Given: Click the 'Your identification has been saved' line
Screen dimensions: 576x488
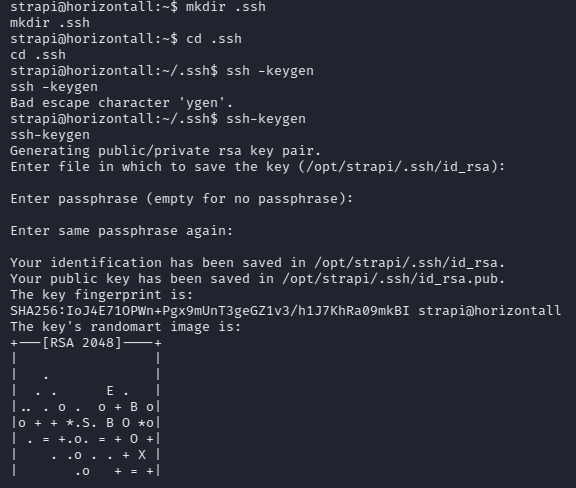Looking at the screenshot, I should click(x=258, y=263).
